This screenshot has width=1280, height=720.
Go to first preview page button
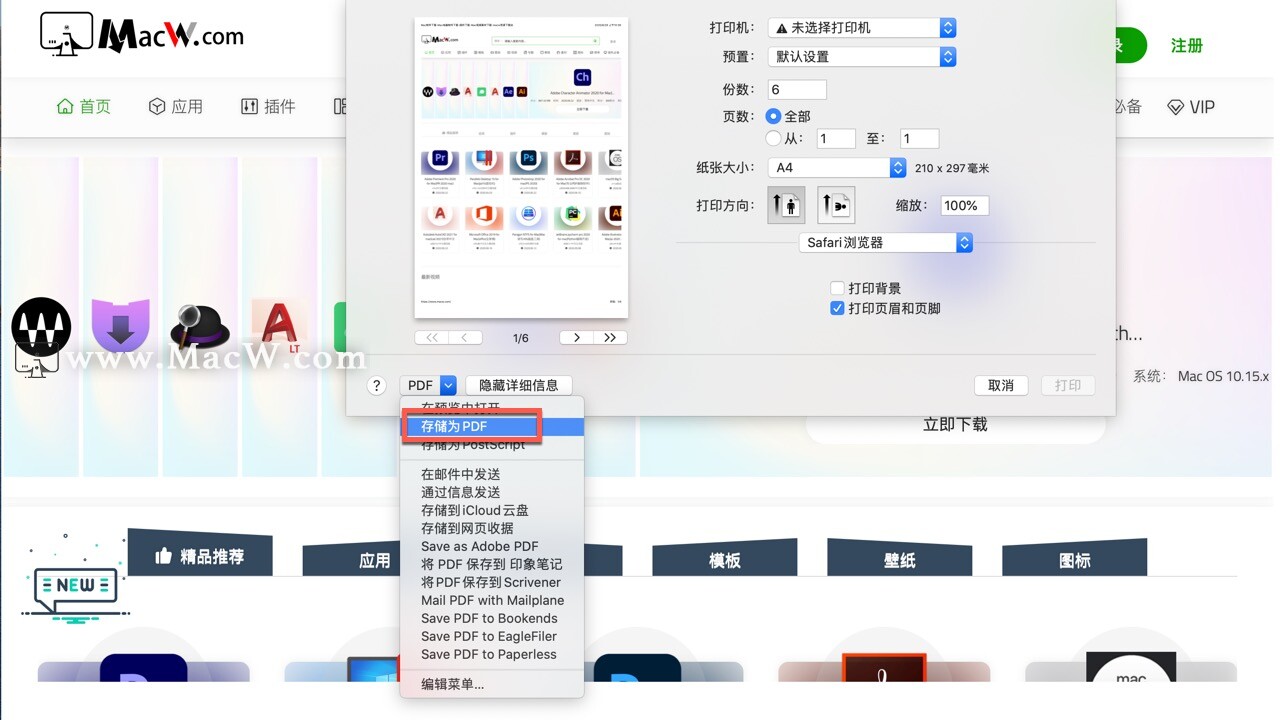[x=432, y=338]
